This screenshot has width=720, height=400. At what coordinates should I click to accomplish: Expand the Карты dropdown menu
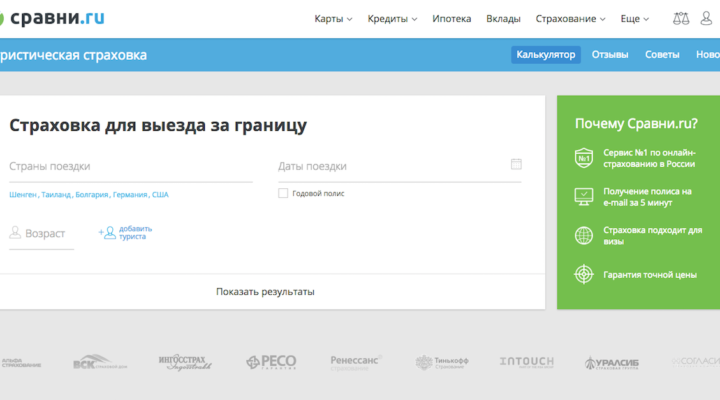333,18
